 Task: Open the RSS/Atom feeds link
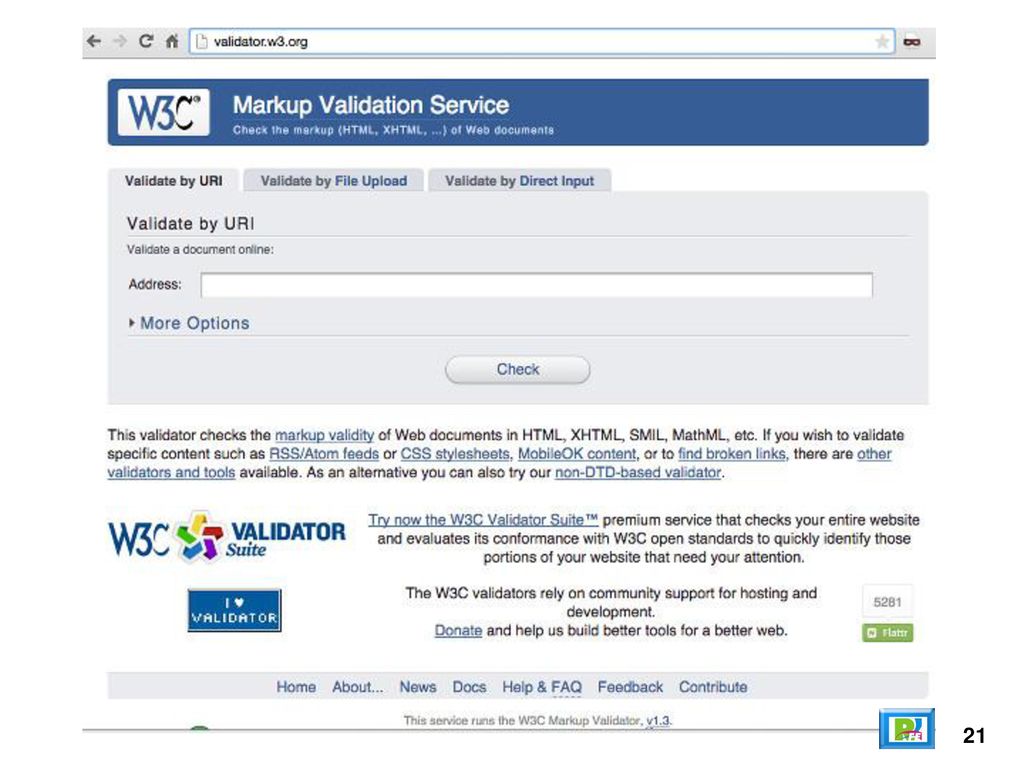pyautogui.click(x=324, y=454)
